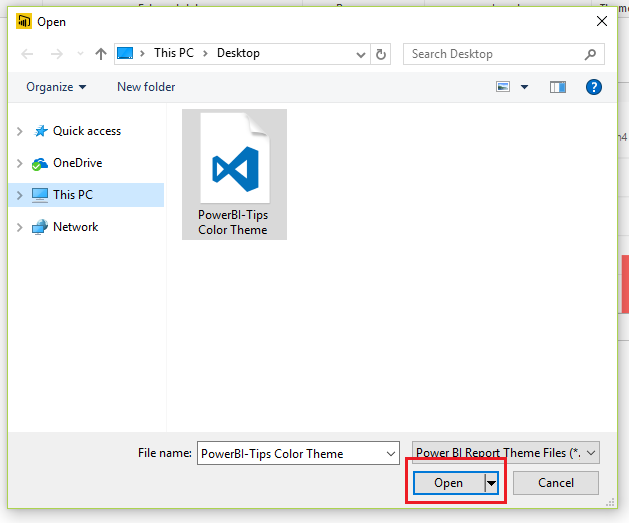Select Quick access in navigation pane
629x523 pixels.
tap(87, 131)
